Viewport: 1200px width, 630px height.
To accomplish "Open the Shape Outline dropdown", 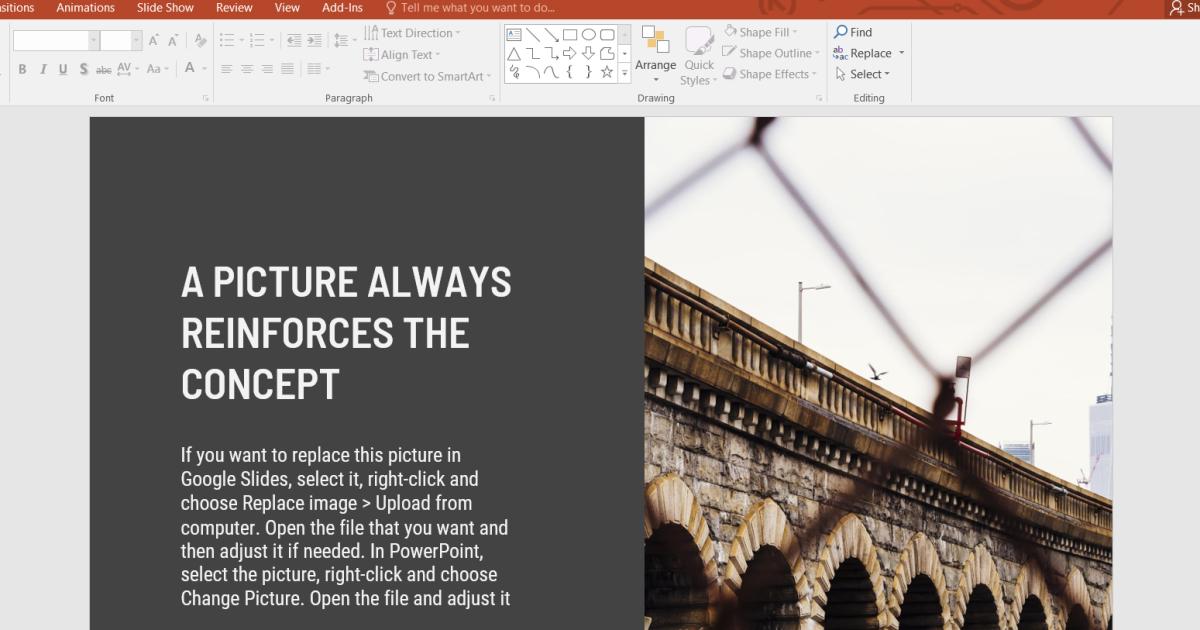I will [770, 53].
